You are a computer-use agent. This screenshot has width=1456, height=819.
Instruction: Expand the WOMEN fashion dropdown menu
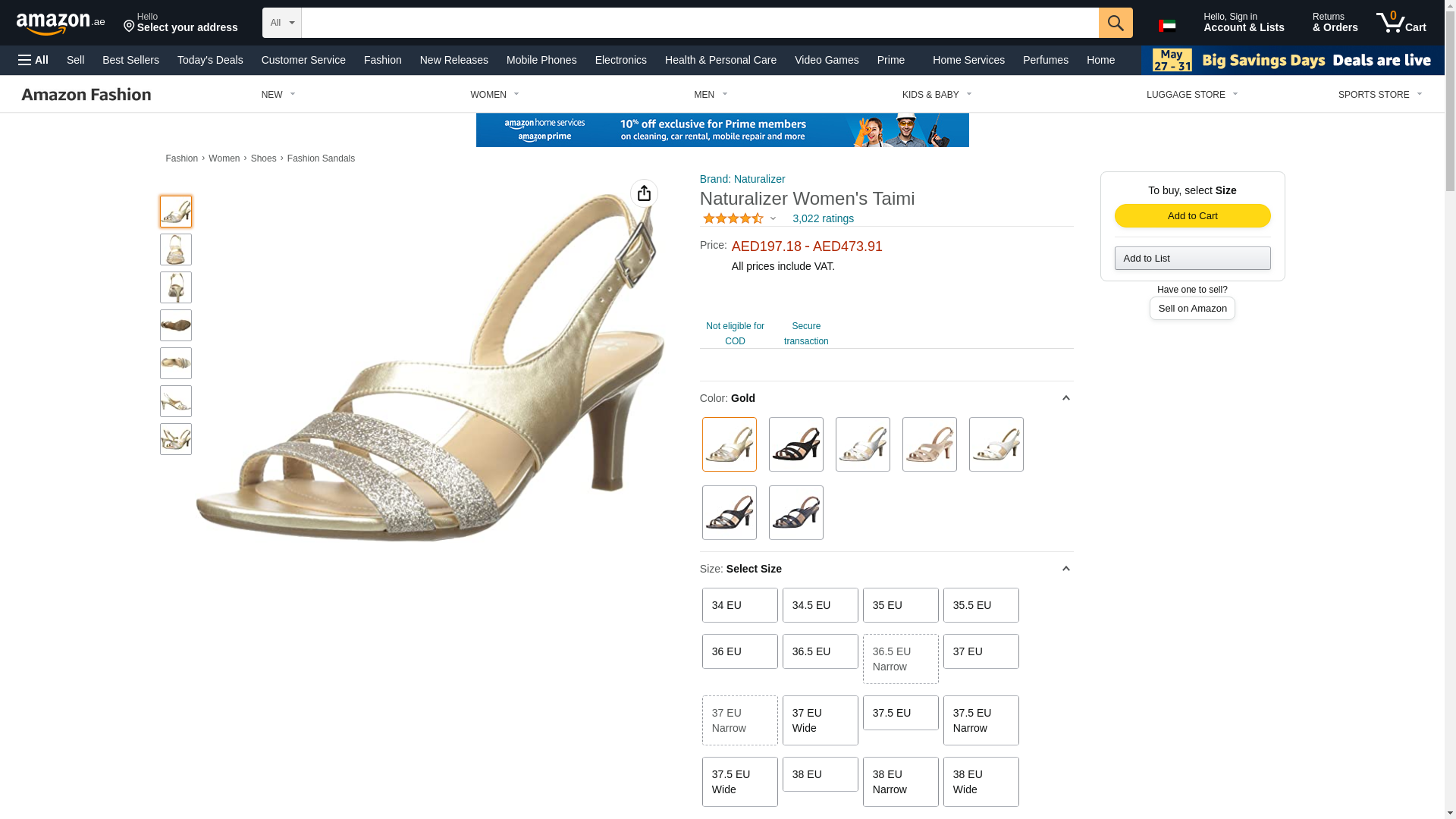[494, 95]
